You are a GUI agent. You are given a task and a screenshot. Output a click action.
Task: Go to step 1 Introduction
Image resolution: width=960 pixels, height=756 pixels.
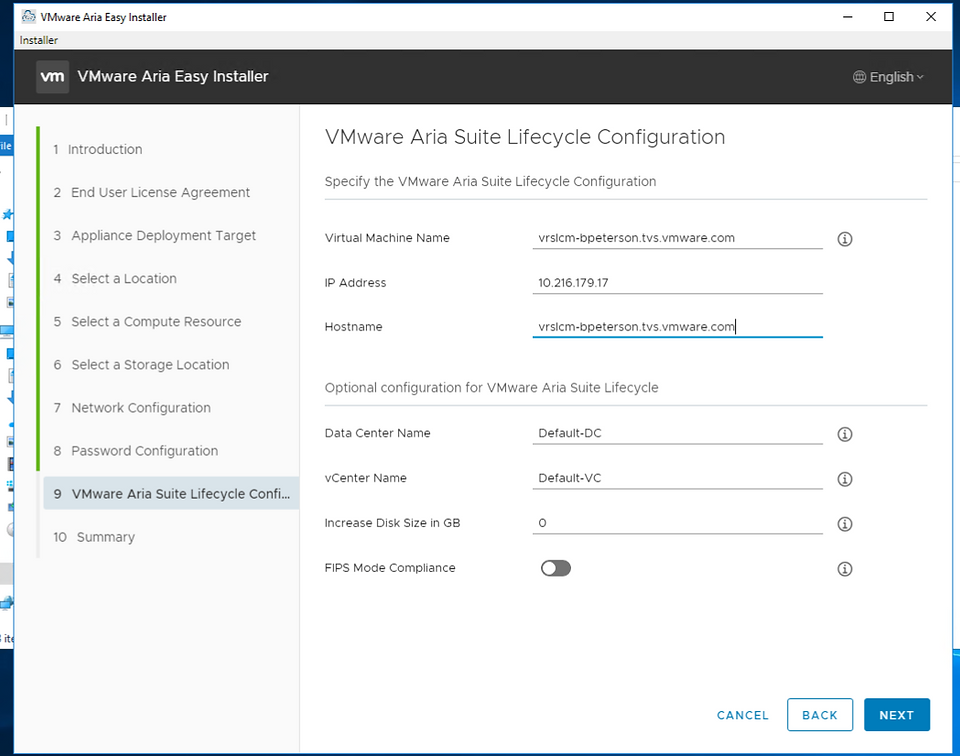pyautogui.click(x=98, y=149)
